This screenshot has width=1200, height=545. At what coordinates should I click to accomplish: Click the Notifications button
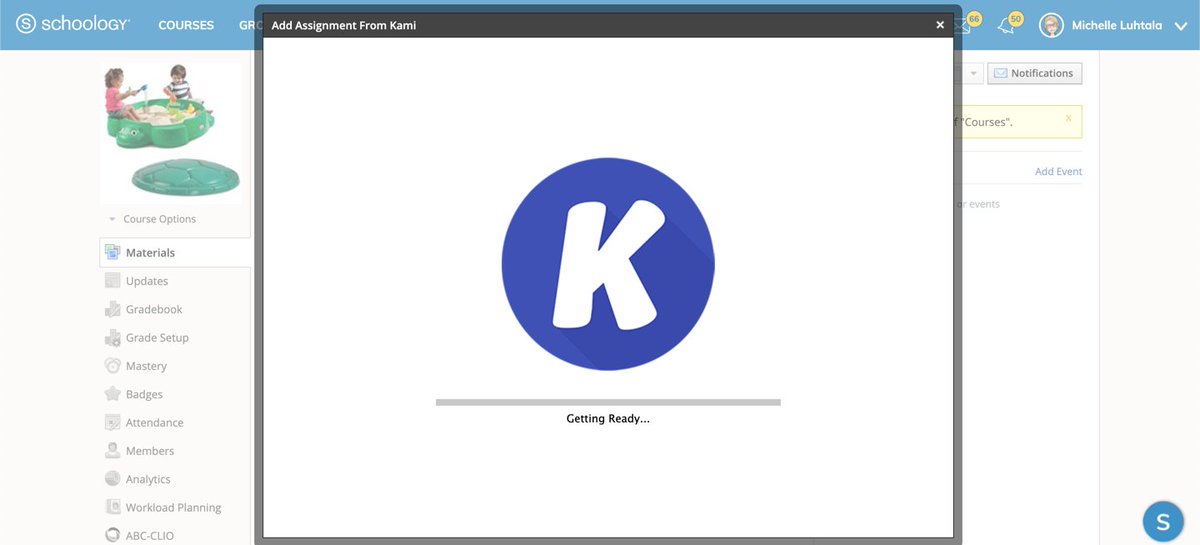click(1034, 73)
